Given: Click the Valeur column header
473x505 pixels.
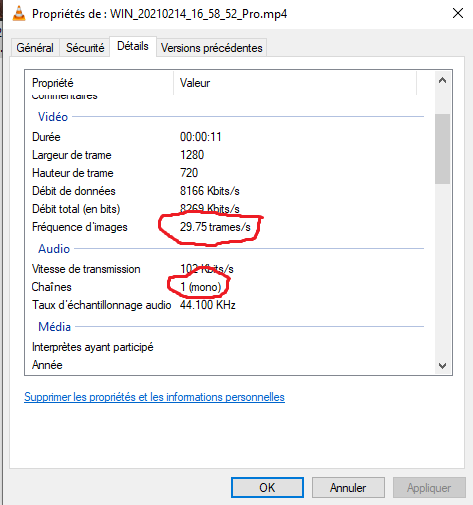Looking at the screenshot, I should 295,83.
